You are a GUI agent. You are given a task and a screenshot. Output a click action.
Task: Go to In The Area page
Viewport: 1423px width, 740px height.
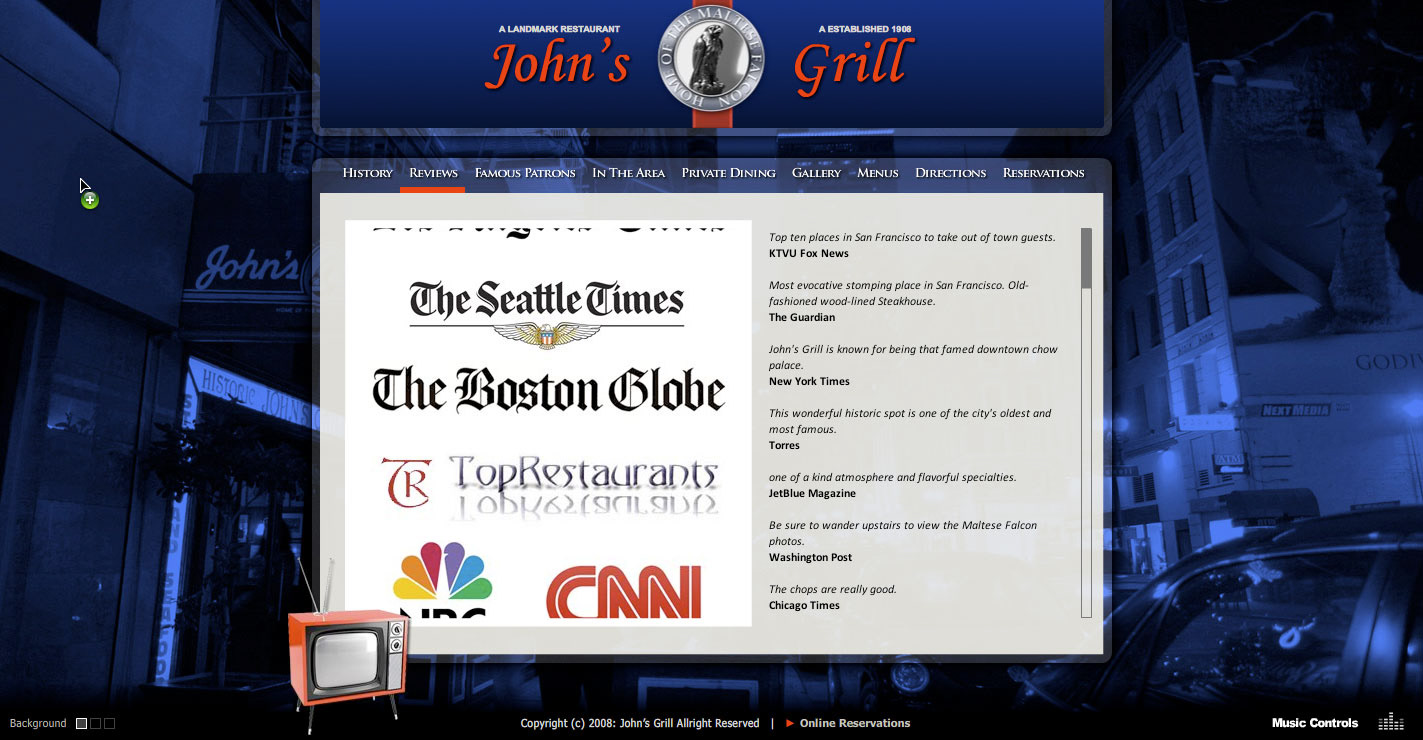coord(628,173)
